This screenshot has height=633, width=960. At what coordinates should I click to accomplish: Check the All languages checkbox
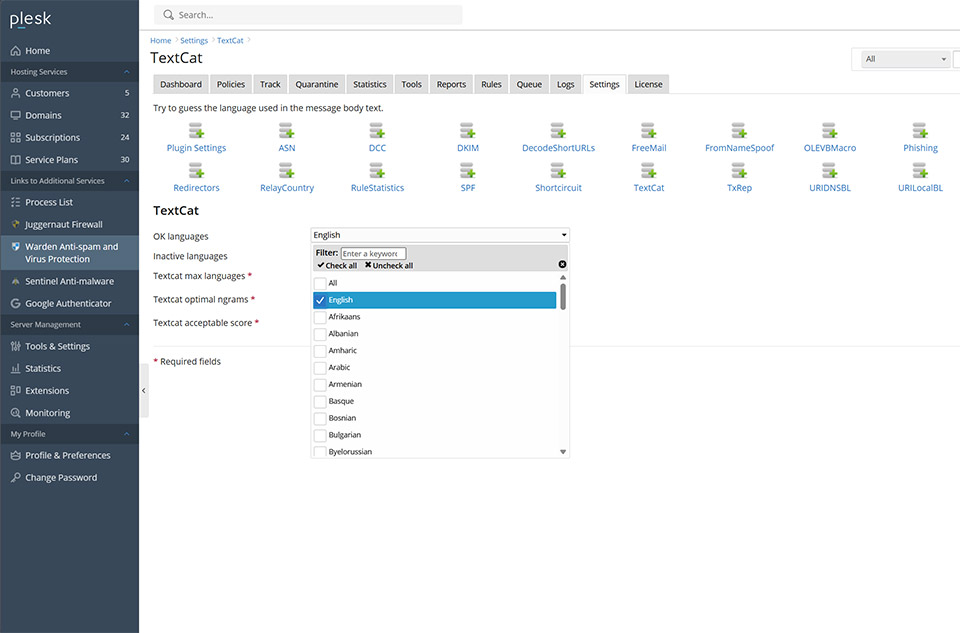tap(320, 283)
